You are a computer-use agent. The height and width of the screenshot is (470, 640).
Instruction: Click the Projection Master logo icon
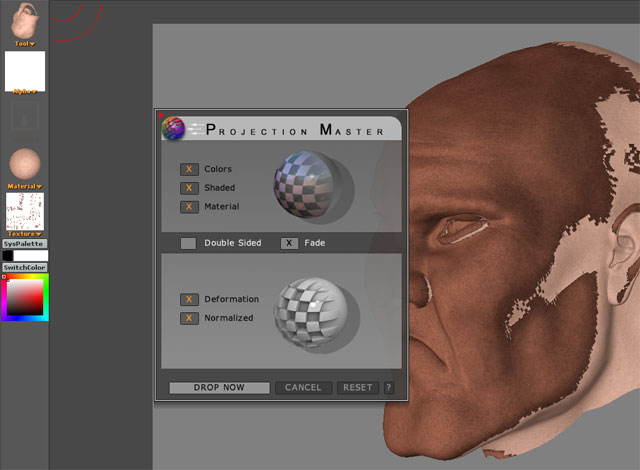click(173, 128)
